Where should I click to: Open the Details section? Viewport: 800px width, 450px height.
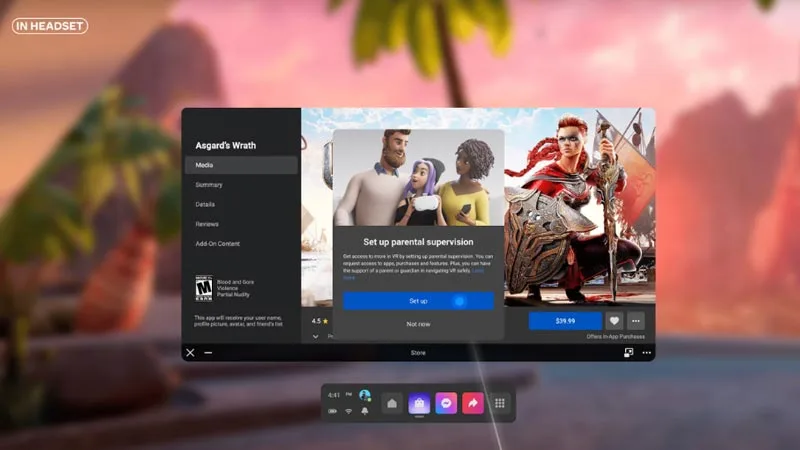click(x=205, y=205)
